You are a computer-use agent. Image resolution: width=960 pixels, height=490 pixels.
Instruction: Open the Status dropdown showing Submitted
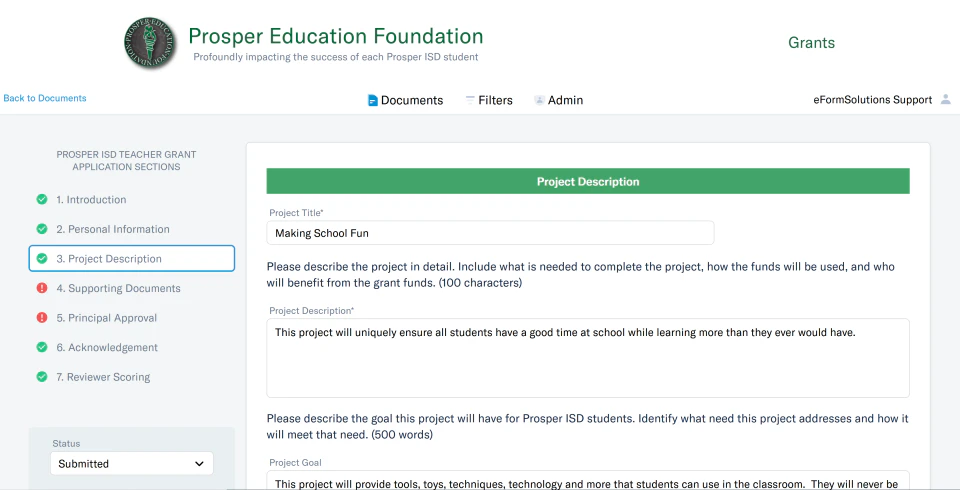[132, 464]
